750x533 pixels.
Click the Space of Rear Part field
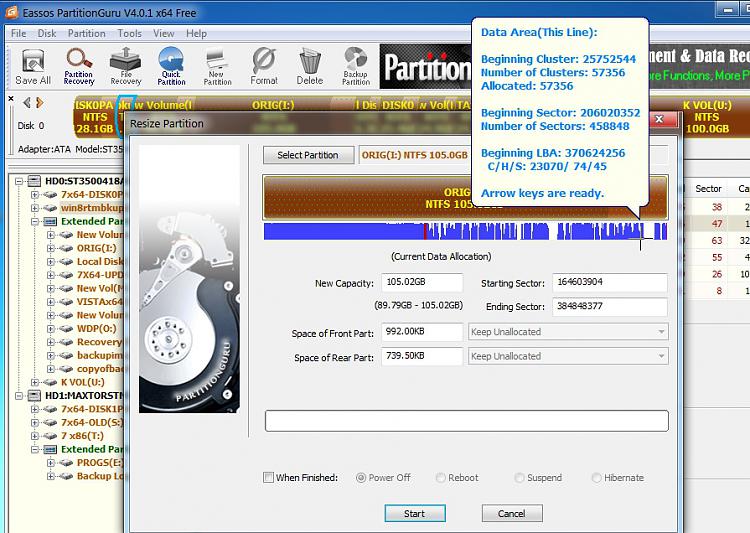[422, 356]
